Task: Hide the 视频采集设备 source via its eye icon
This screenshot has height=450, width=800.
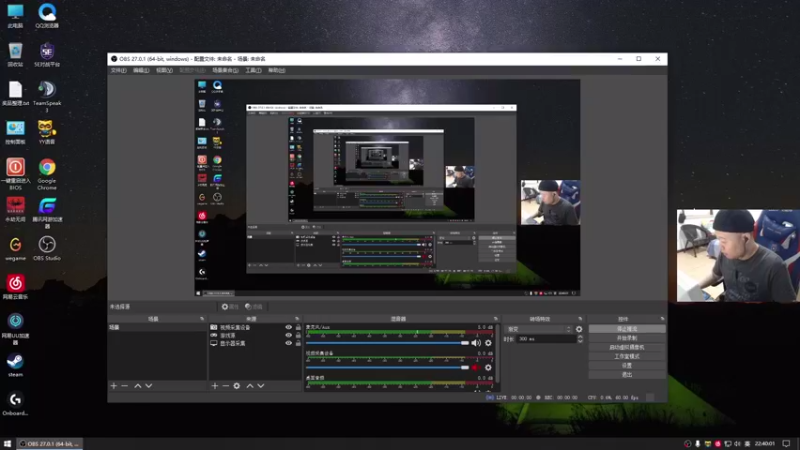Action: (x=288, y=328)
